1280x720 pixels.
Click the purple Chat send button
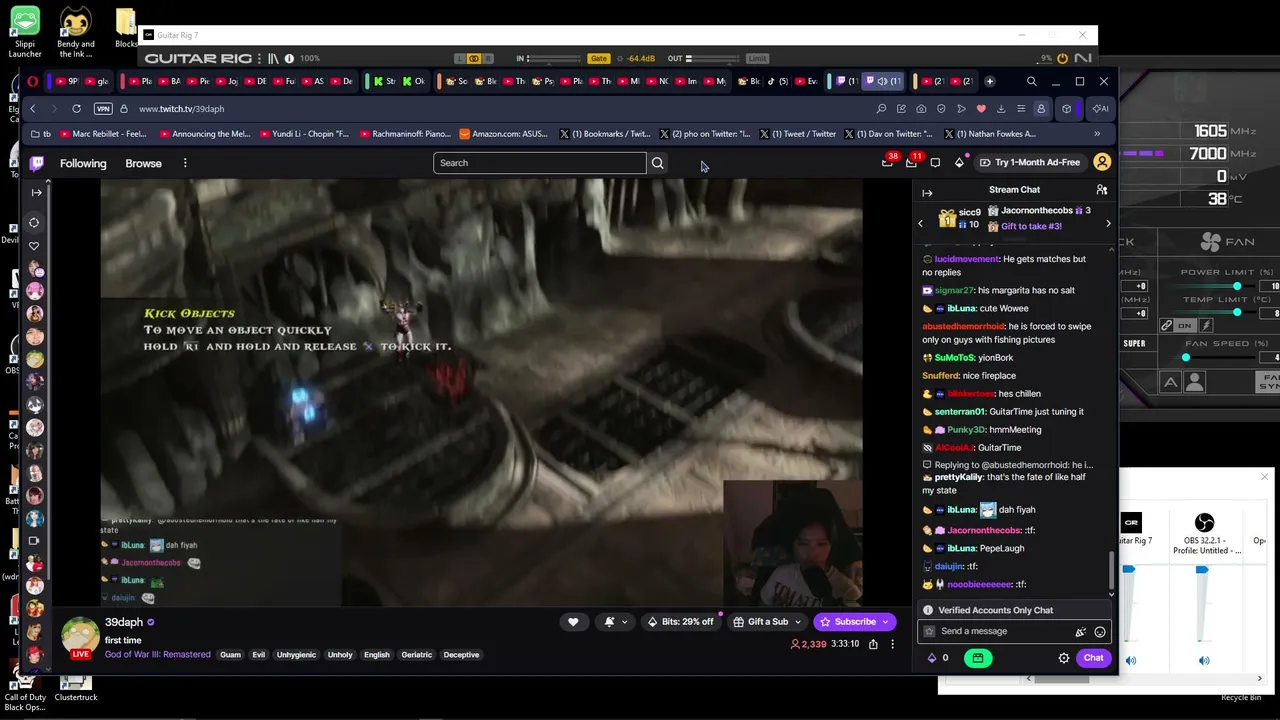[1094, 658]
